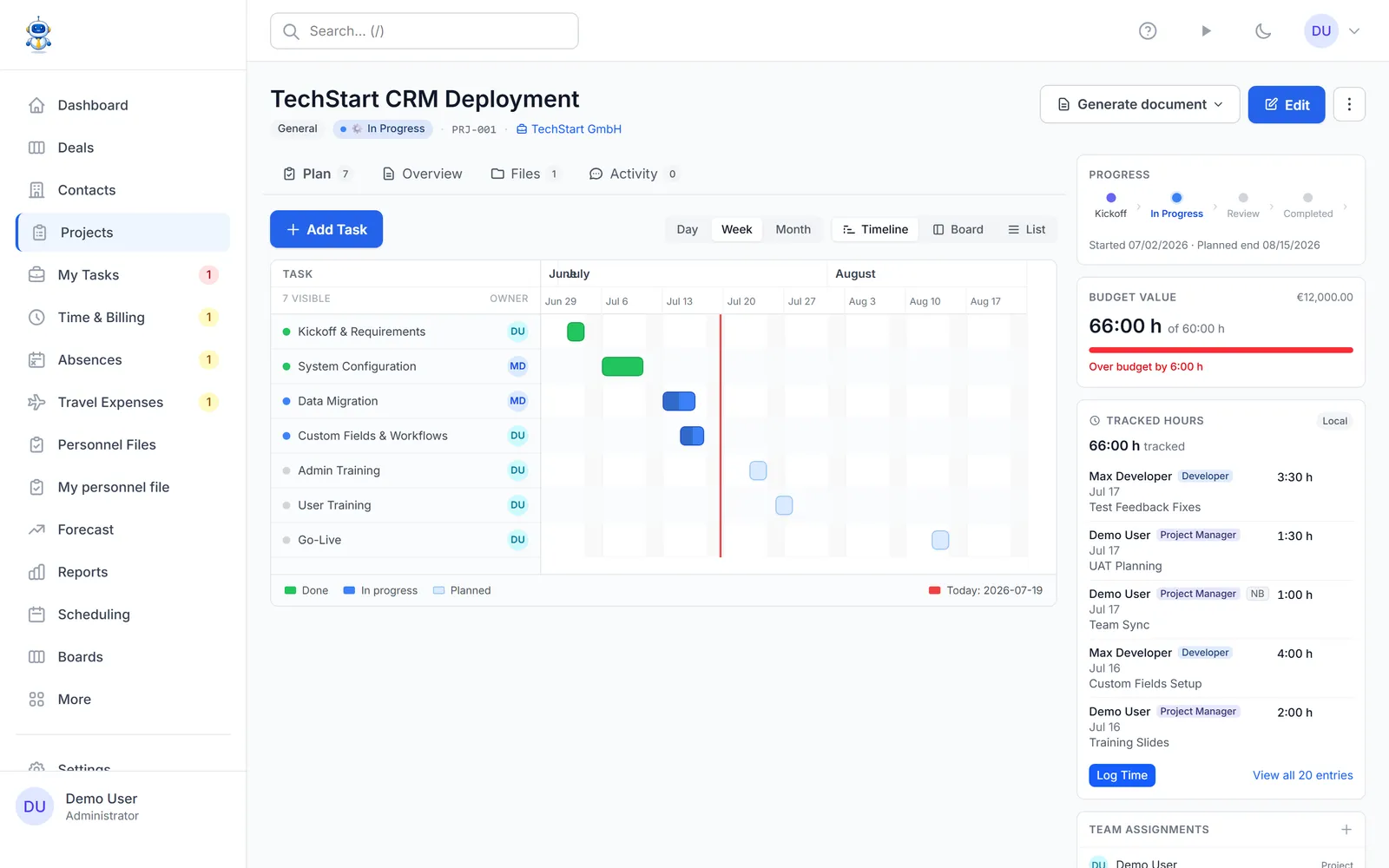Open Dashboard from sidebar

click(122, 105)
